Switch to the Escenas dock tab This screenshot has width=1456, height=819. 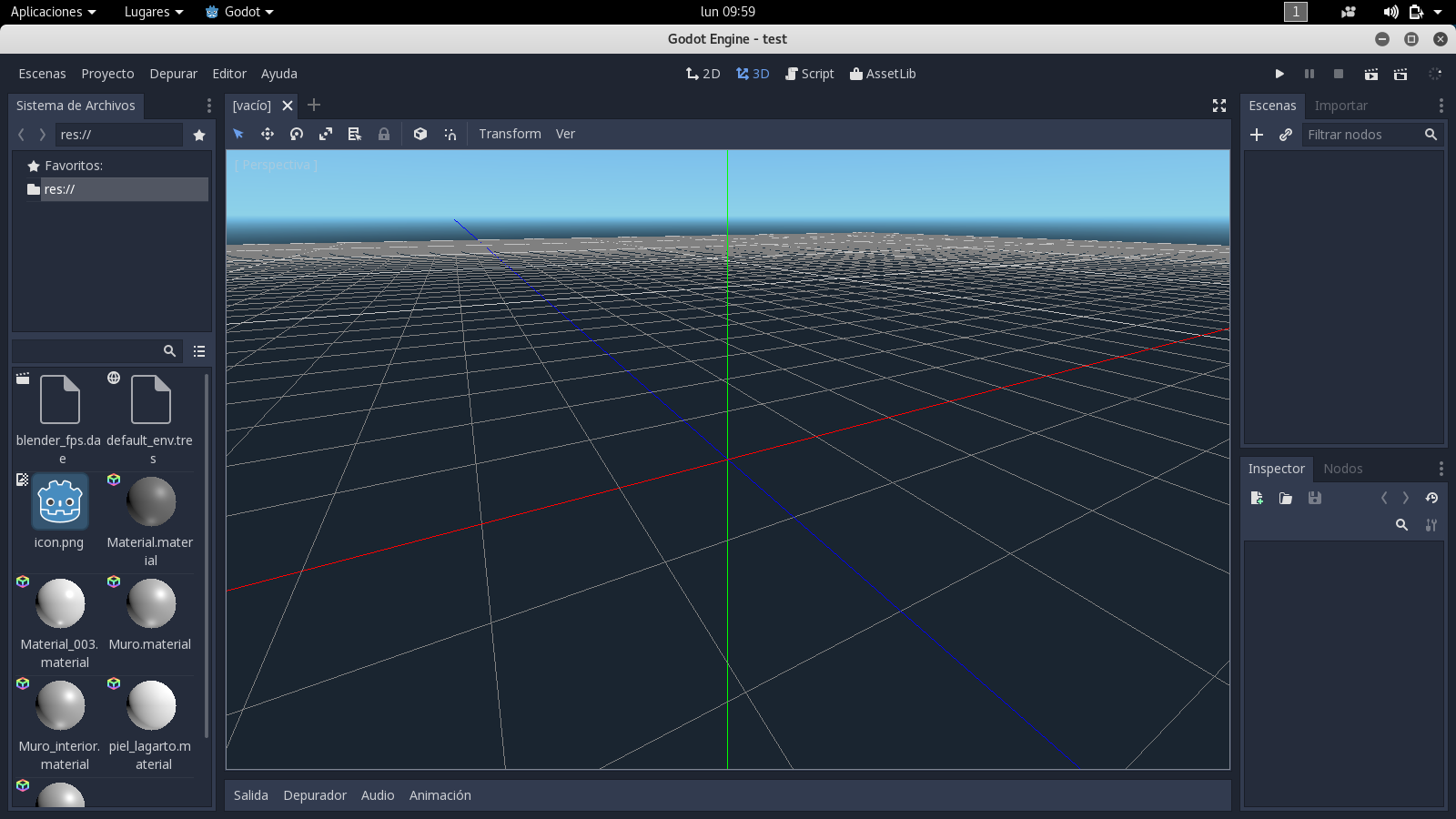(1272, 106)
